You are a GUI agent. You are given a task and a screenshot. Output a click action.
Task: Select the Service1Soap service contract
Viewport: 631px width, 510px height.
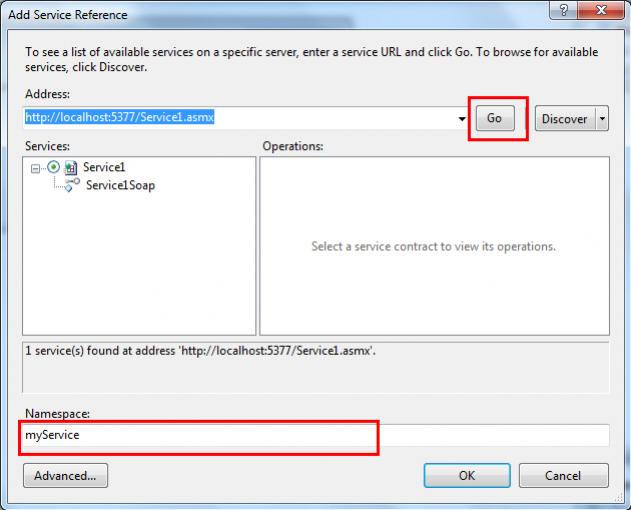click(120, 185)
